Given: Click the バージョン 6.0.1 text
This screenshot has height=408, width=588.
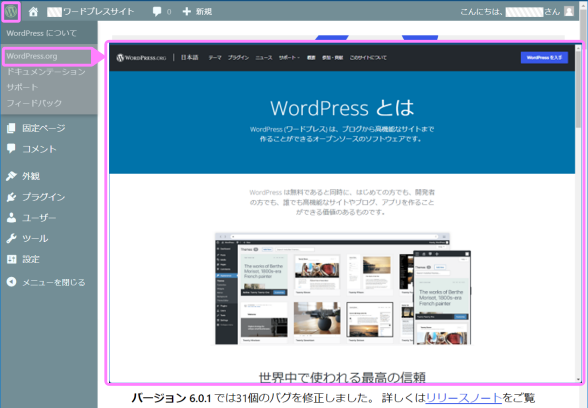Looking at the screenshot, I should click(x=171, y=398).
